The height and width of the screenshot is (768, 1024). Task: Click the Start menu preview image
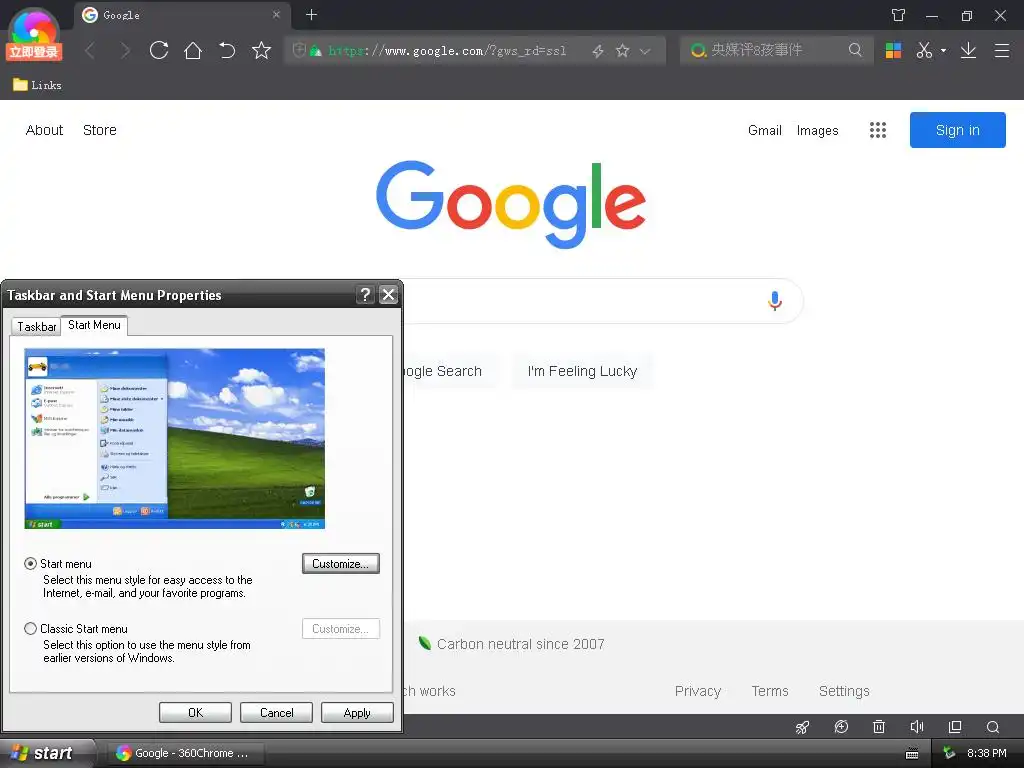(174, 438)
